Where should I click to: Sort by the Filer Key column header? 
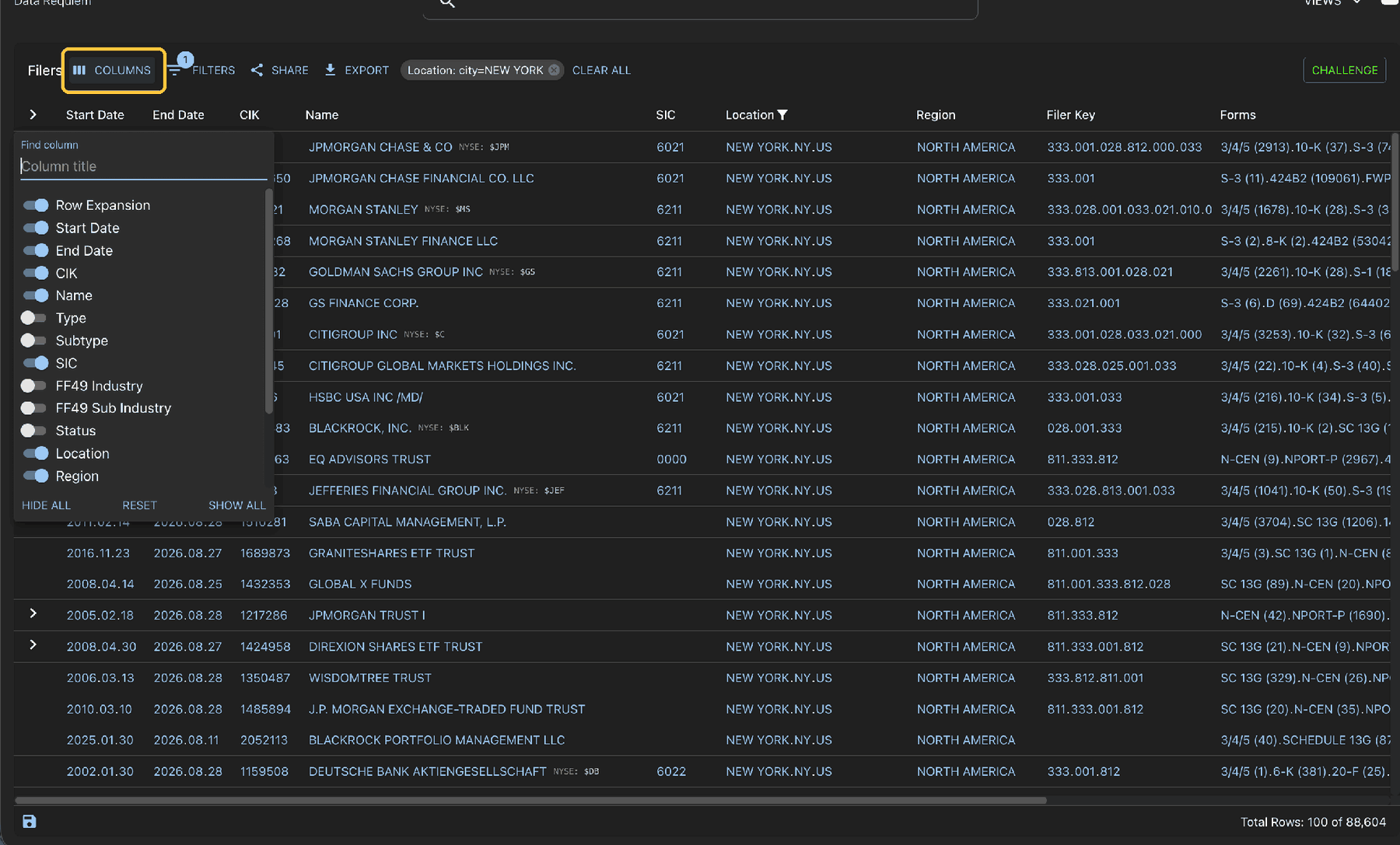[1070, 115]
